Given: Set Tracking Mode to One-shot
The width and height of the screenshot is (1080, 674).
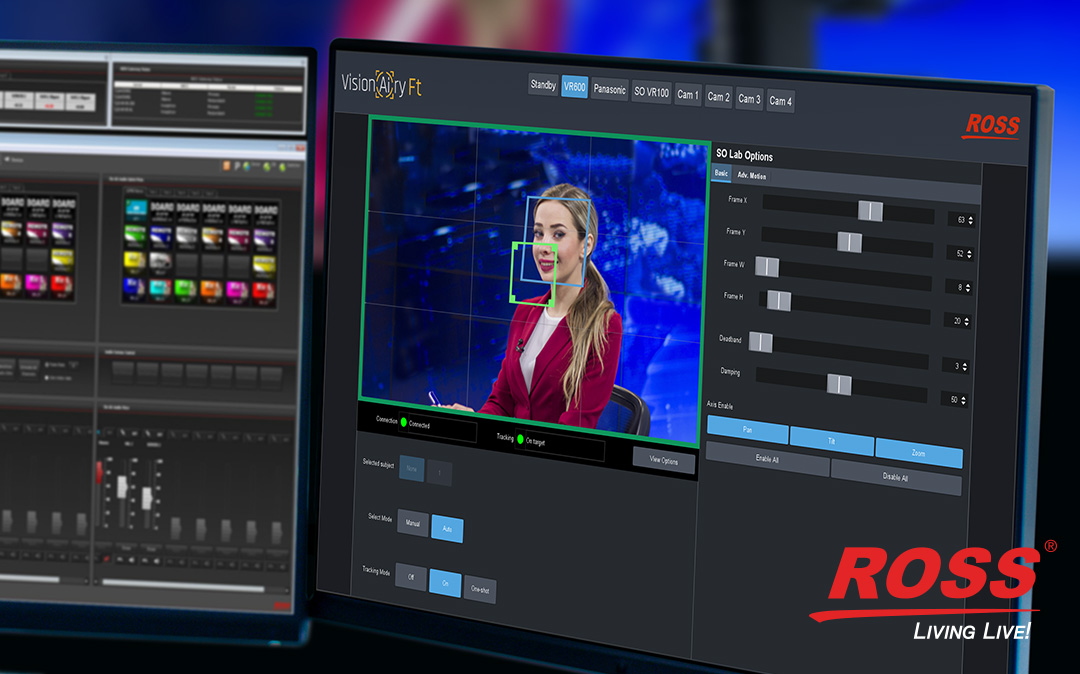Looking at the screenshot, I should [x=480, y=589].
